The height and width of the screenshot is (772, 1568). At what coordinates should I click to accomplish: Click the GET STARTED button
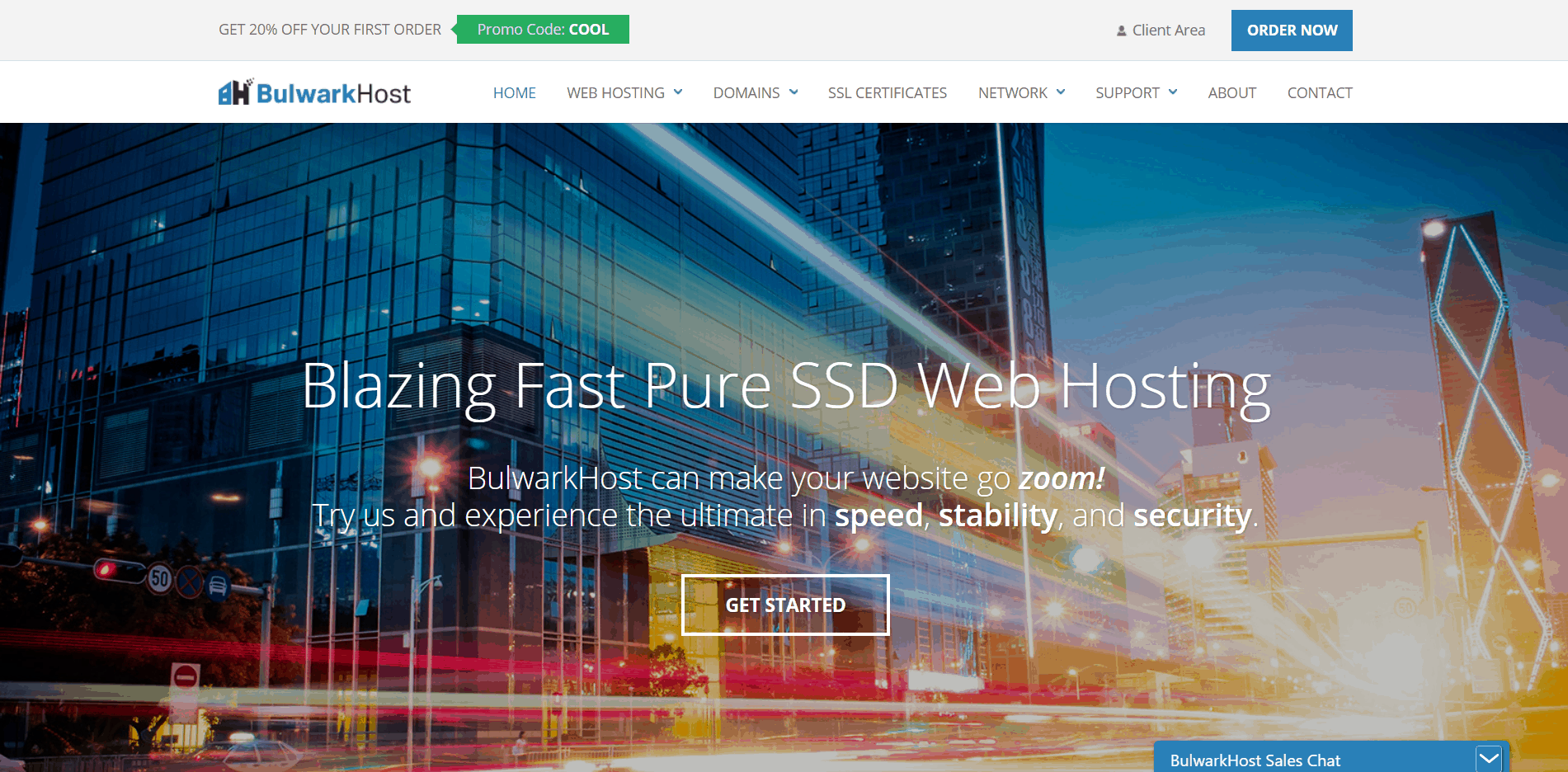(785, 605)
